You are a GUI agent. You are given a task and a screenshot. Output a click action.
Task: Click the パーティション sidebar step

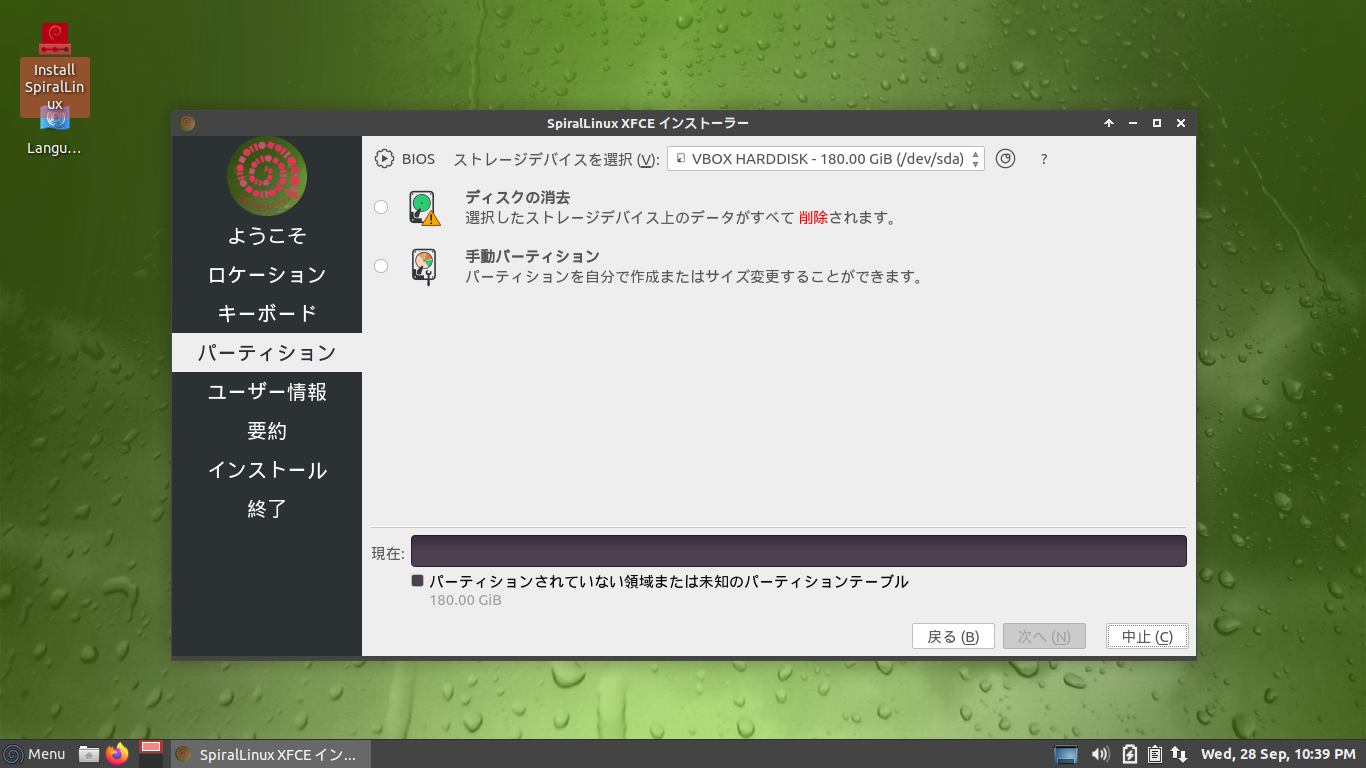pos(267,353)
